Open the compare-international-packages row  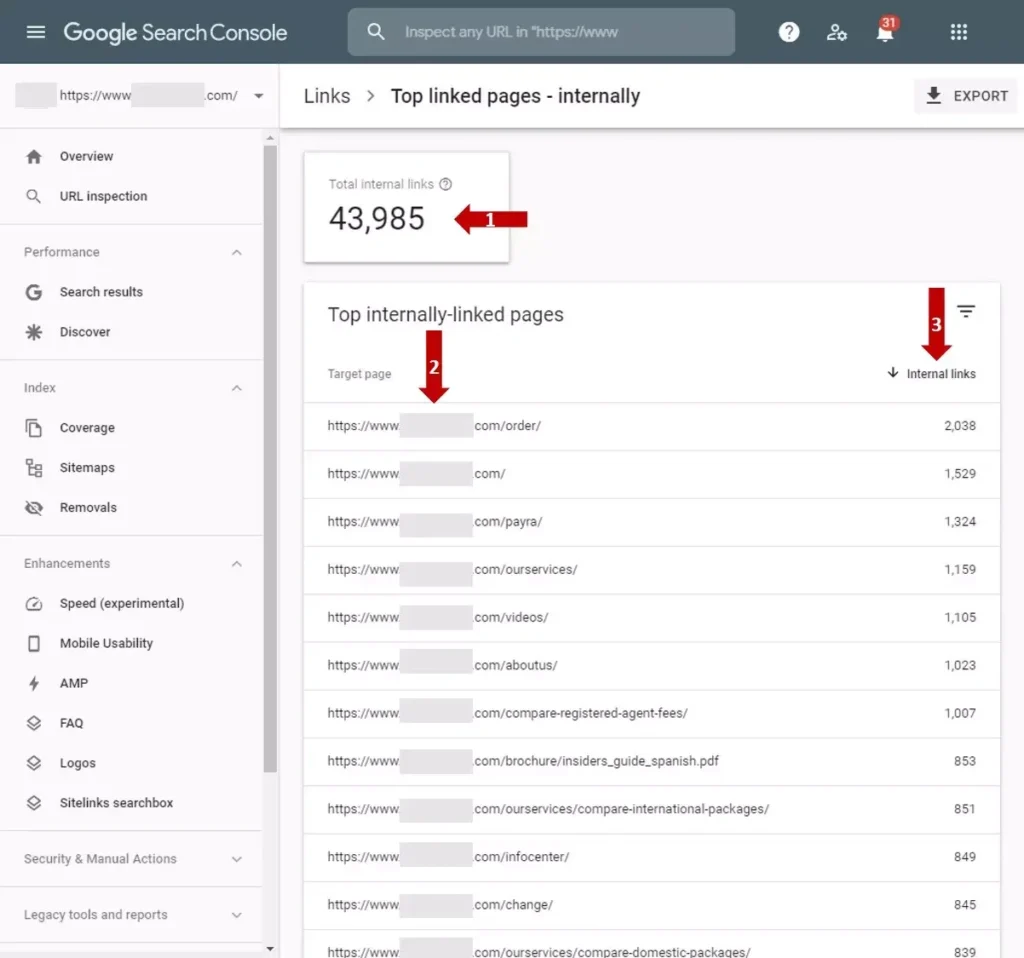click(651, 810)
